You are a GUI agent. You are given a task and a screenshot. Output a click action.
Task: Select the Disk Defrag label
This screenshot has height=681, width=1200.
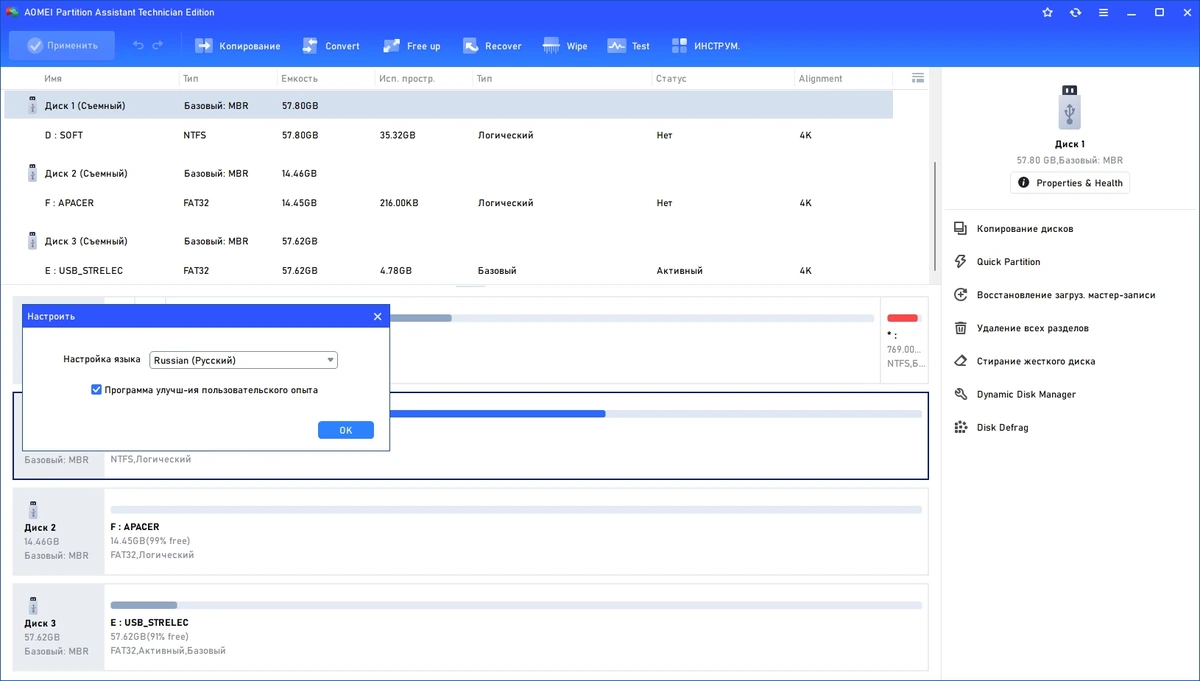click(x=1002, y=427)
